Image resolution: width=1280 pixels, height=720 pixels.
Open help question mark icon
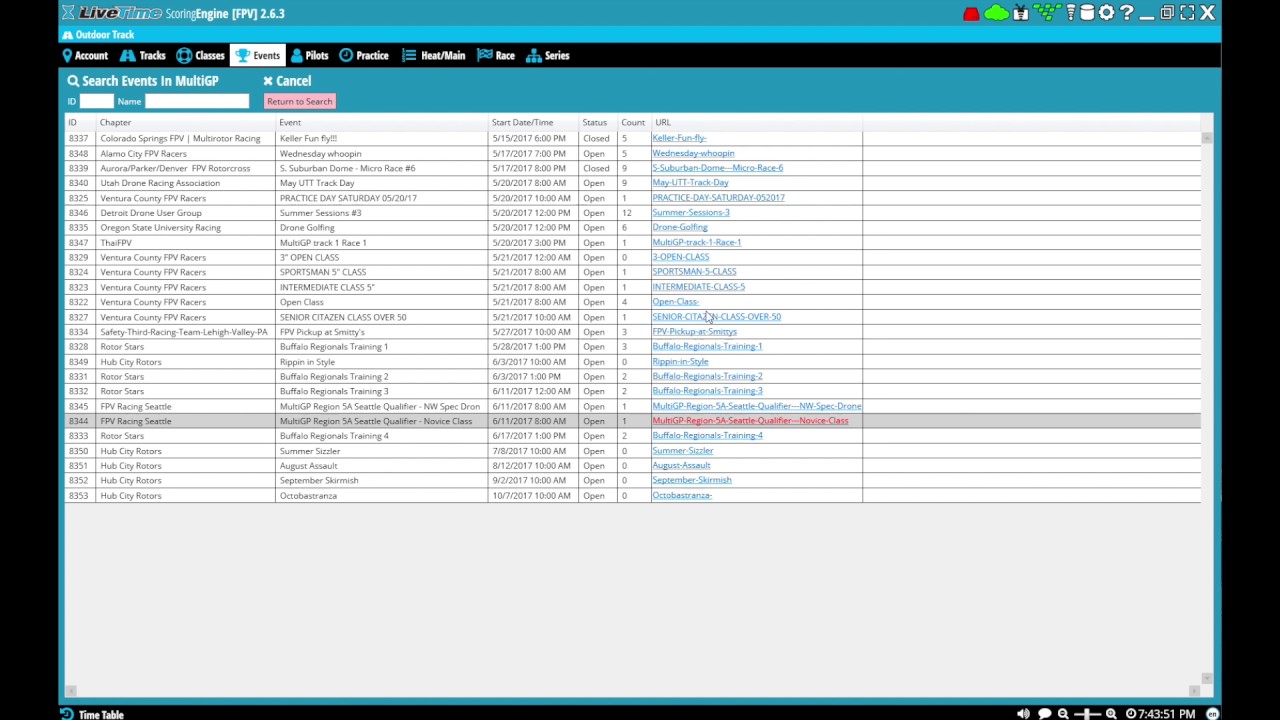coord(1127,13)
